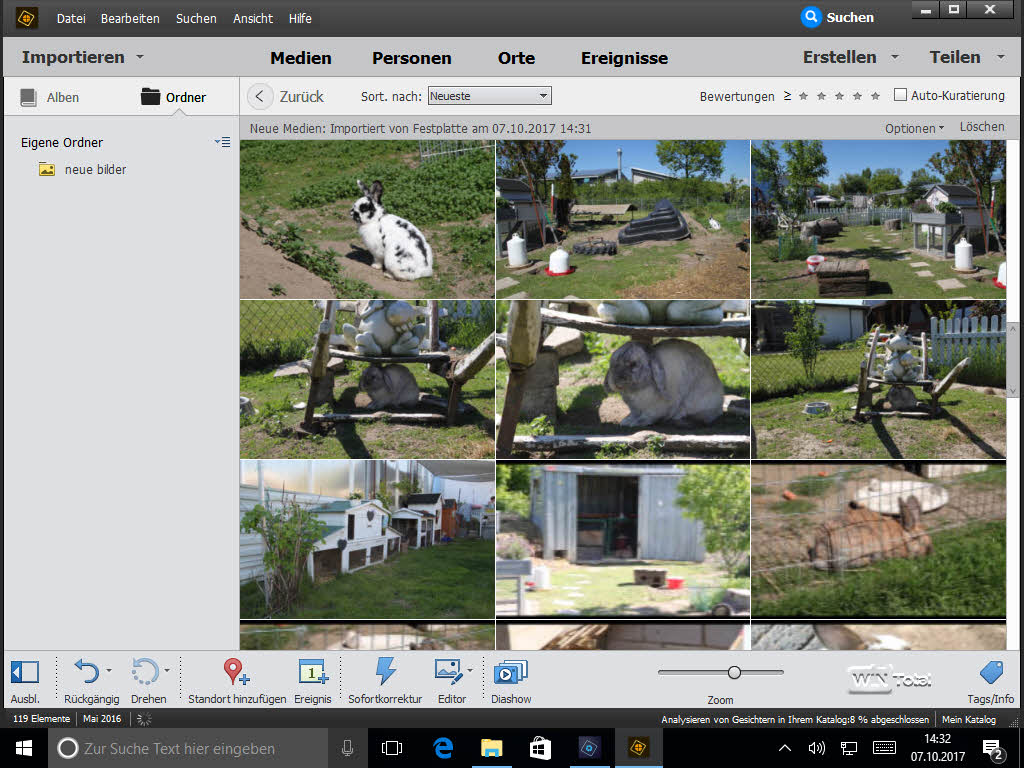Open the Erstellen dropdown
The width and height of the screenshot is (1024, 768).
(x=850, y=57)
